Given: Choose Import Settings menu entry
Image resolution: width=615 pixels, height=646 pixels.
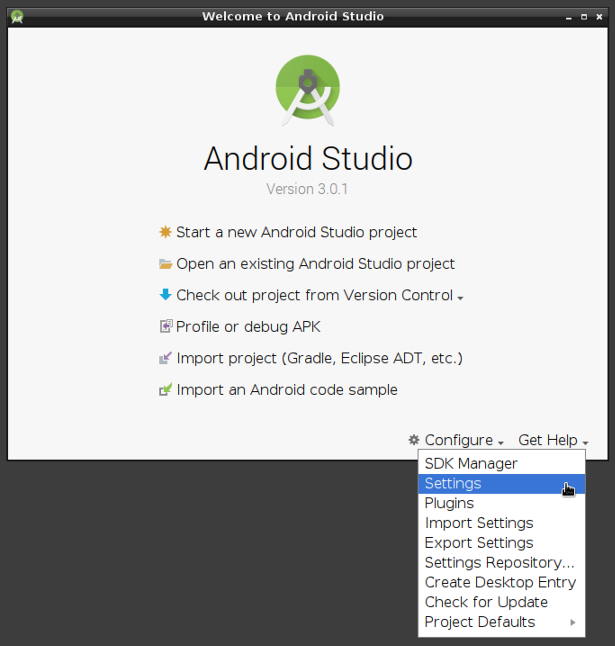Looking at the screenshot, I should tap(502, 523).
